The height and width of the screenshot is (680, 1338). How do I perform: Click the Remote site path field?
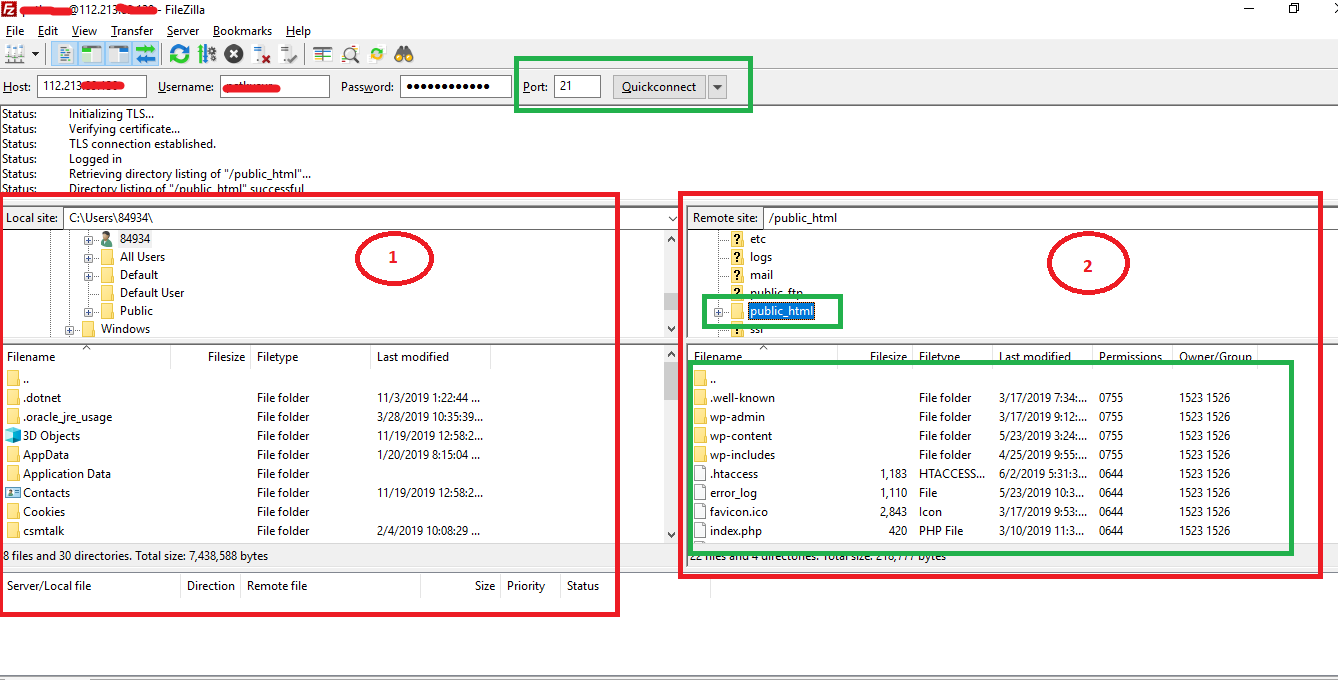(1050, 218)
